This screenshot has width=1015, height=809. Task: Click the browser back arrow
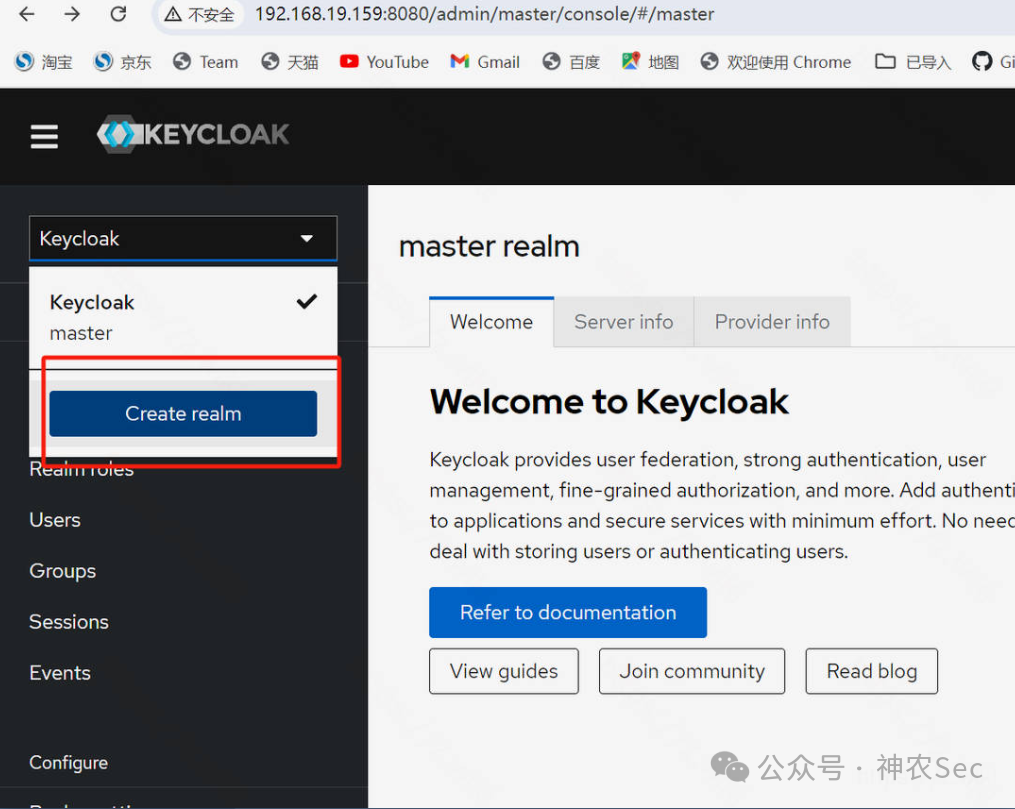point(27,14)
